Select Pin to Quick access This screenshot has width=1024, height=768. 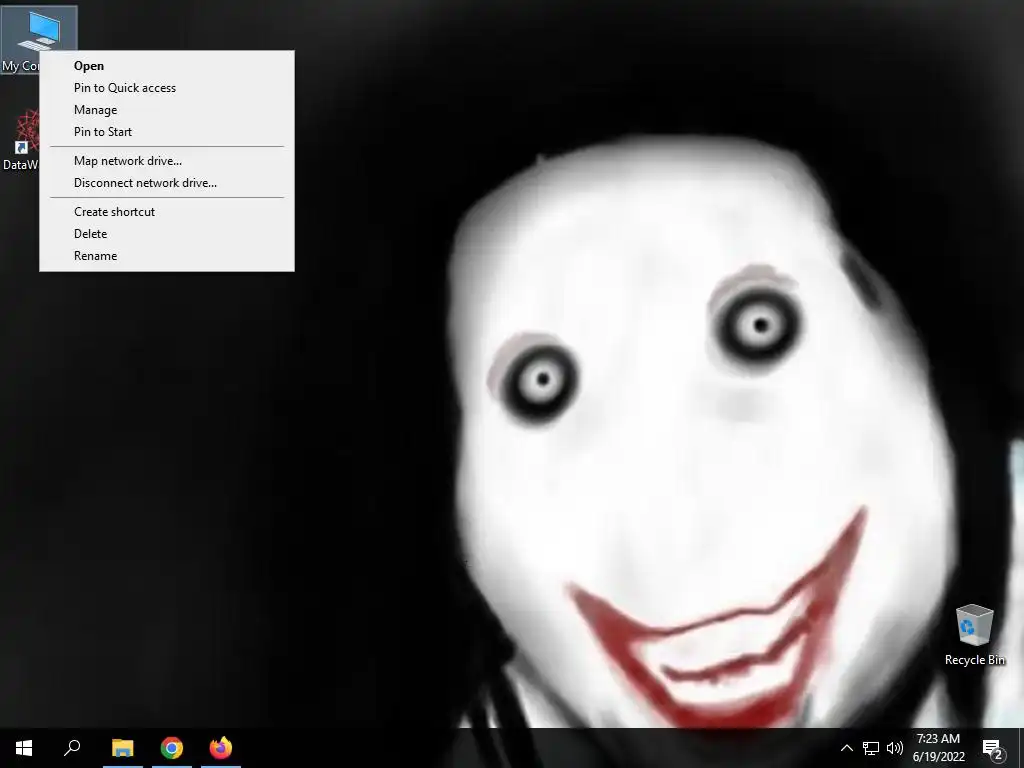coord(167,88)
